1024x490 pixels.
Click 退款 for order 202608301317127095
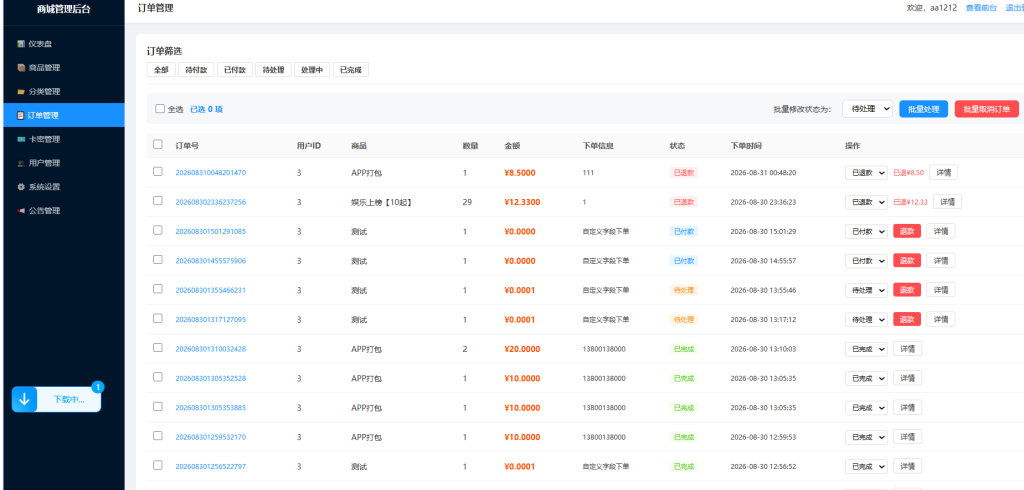(907, 319)
